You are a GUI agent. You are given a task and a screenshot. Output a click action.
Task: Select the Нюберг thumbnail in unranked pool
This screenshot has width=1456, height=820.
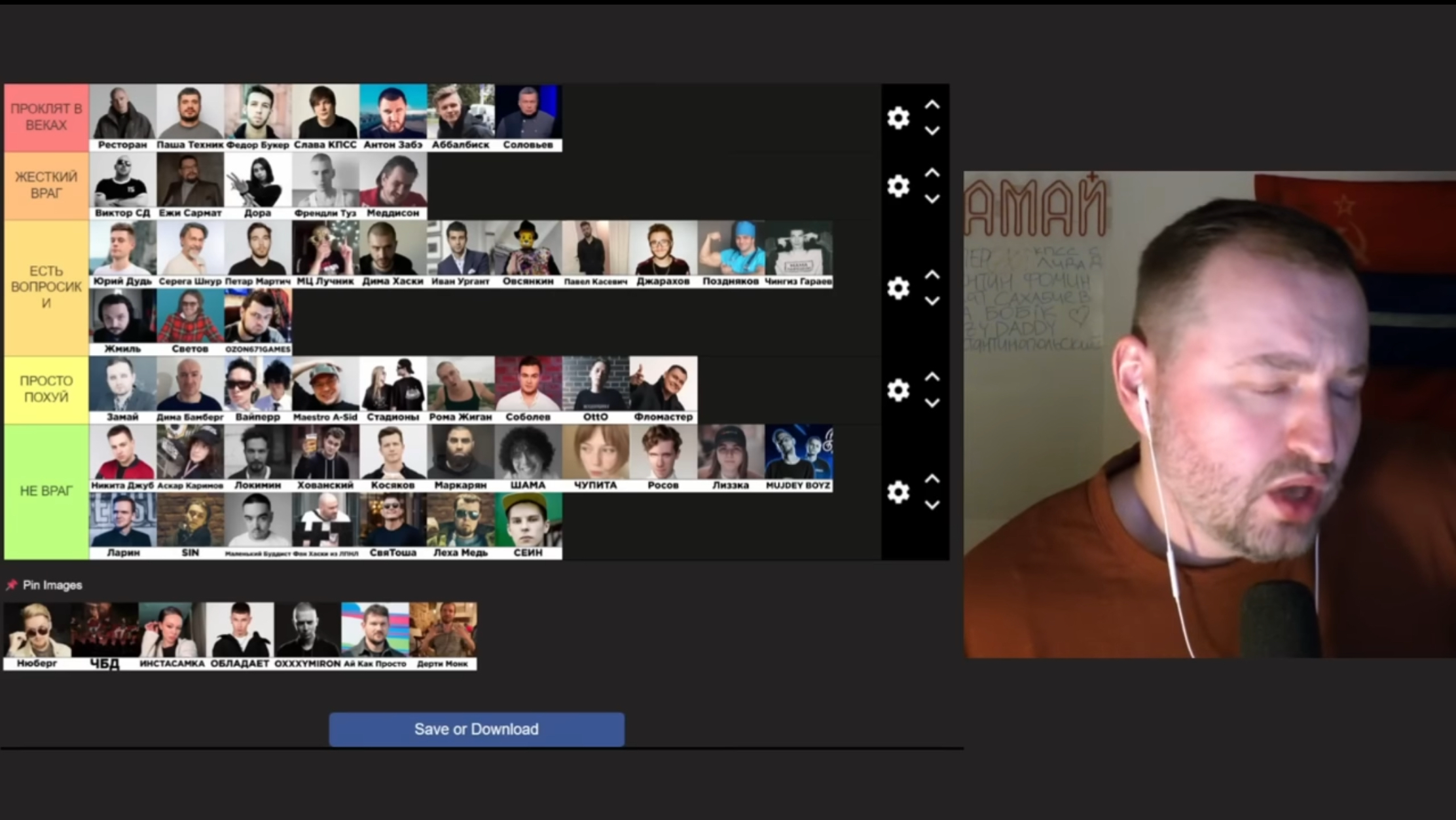37,635
